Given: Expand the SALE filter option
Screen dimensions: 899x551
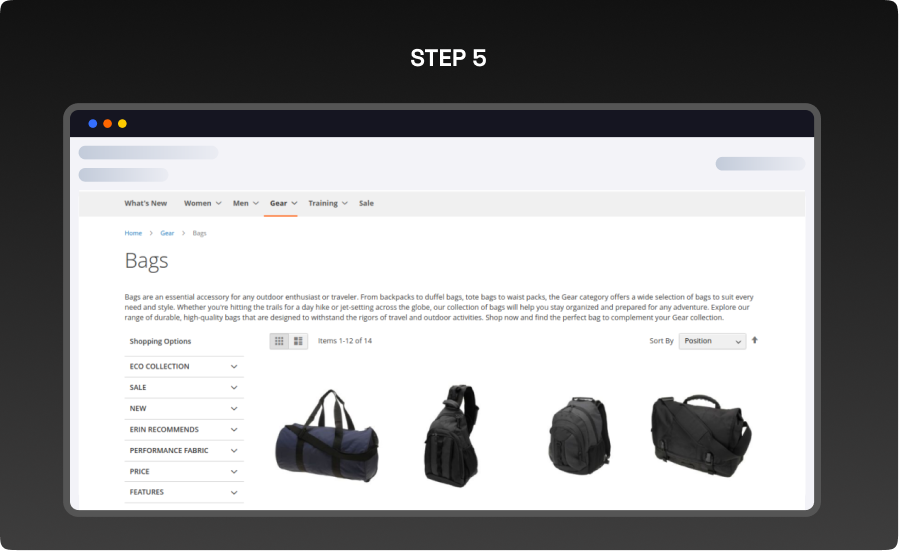Looking at the screenshot, I should pyautogui.click(x=184, y=388).
